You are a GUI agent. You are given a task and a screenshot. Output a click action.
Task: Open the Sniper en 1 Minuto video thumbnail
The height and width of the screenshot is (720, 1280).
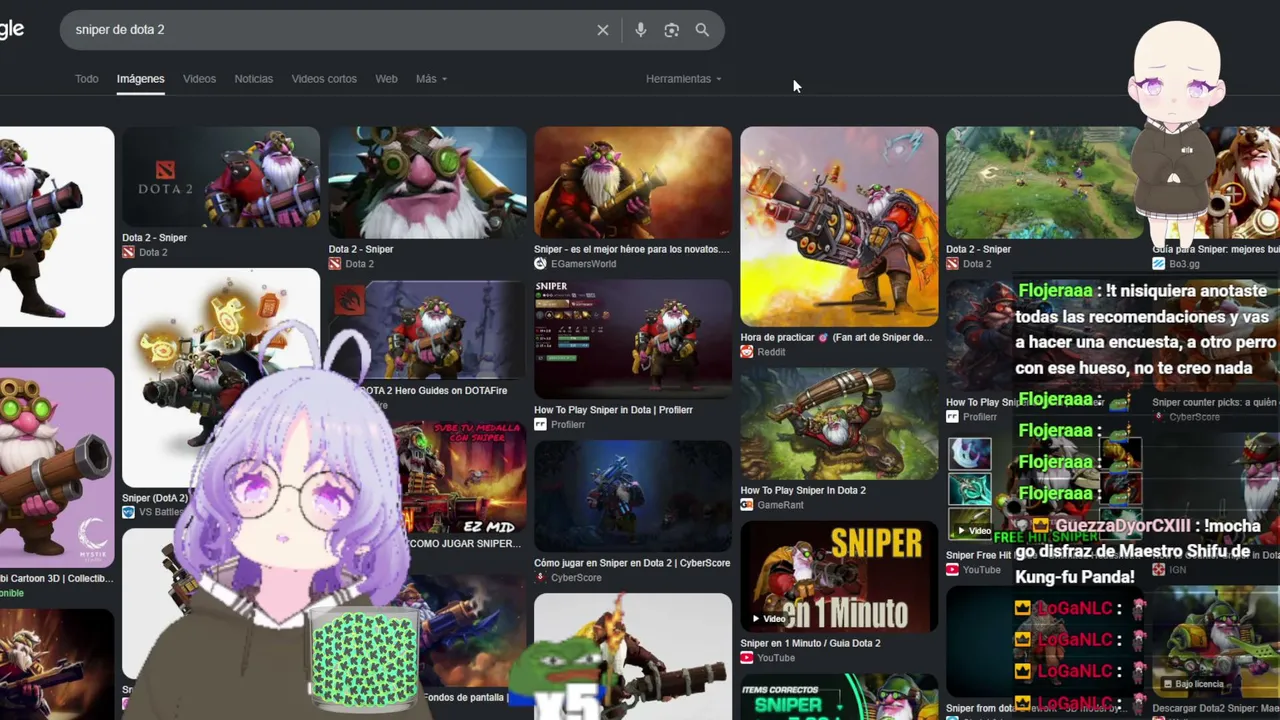tap(839, 577)
